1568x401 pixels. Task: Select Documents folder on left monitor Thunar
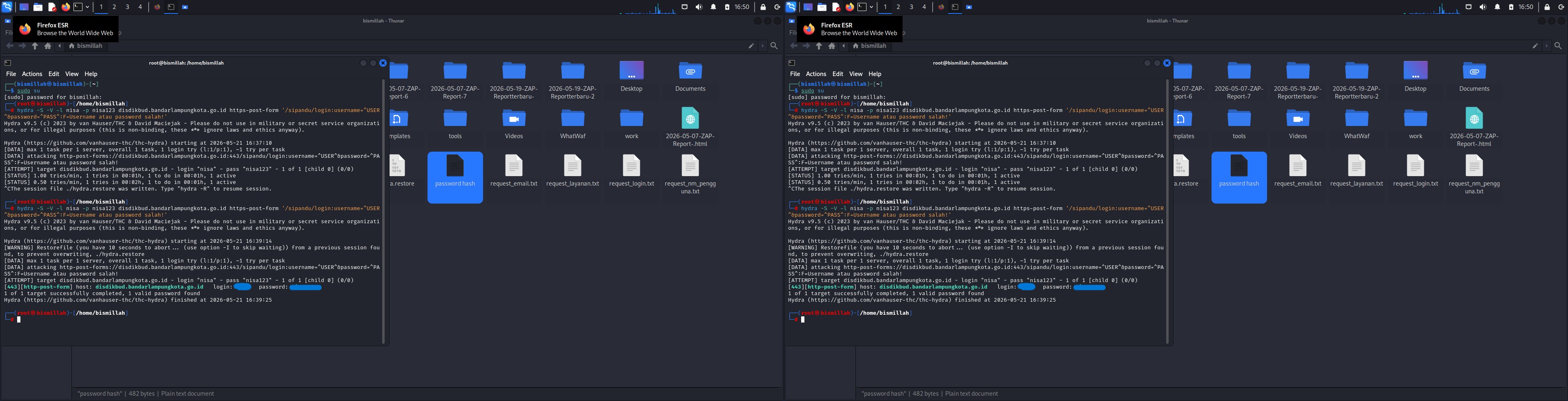(690, 77)
